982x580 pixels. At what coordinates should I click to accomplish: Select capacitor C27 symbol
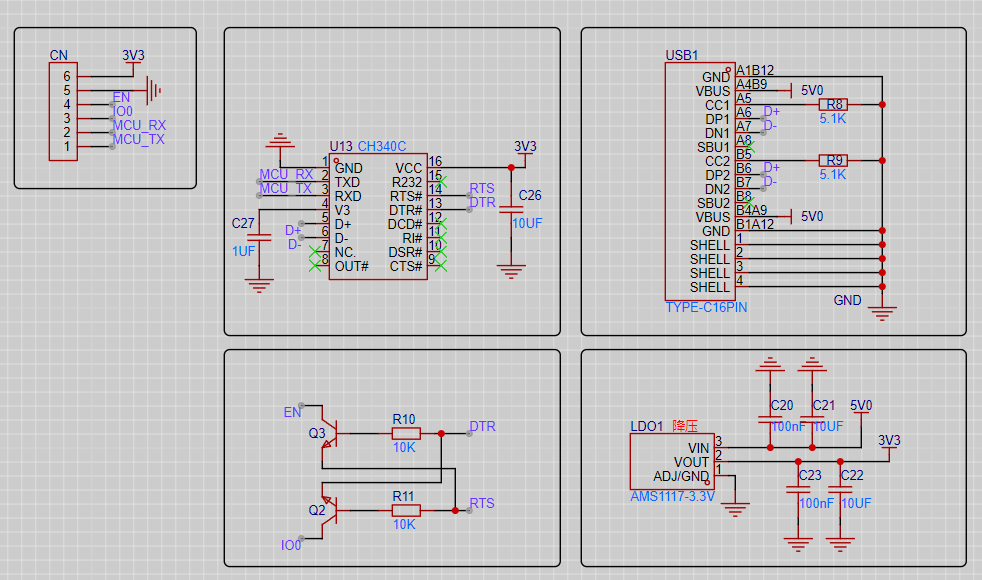point(260,236)
